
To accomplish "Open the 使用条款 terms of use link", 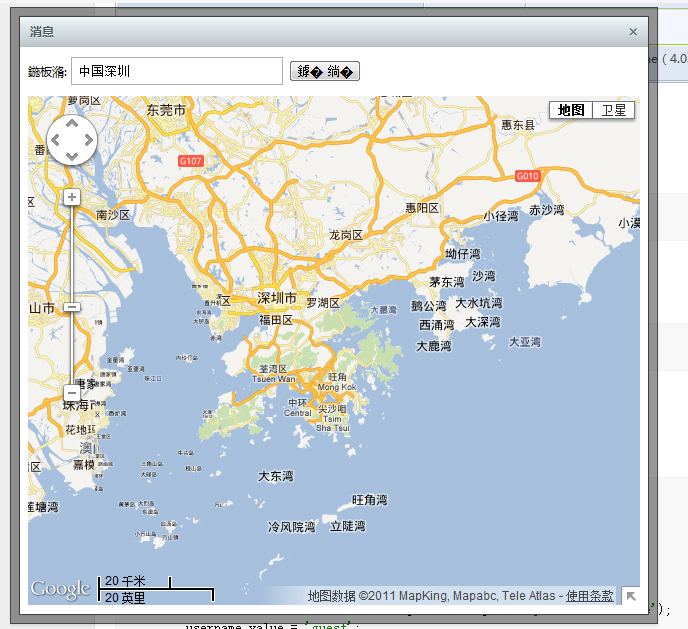I will tap(589, 596).
